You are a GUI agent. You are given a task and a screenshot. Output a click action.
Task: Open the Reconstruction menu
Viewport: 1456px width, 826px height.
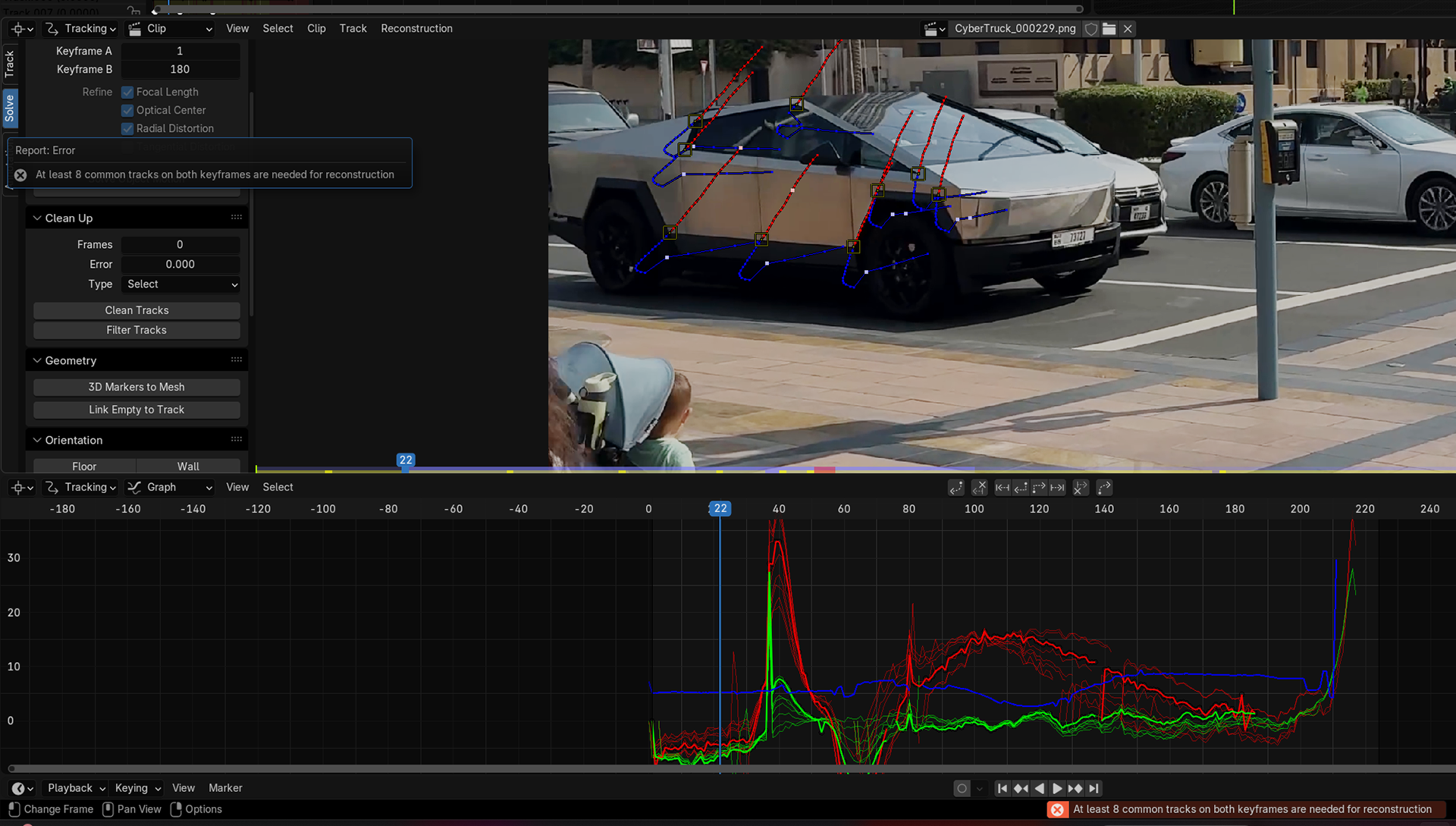point(416,29)
